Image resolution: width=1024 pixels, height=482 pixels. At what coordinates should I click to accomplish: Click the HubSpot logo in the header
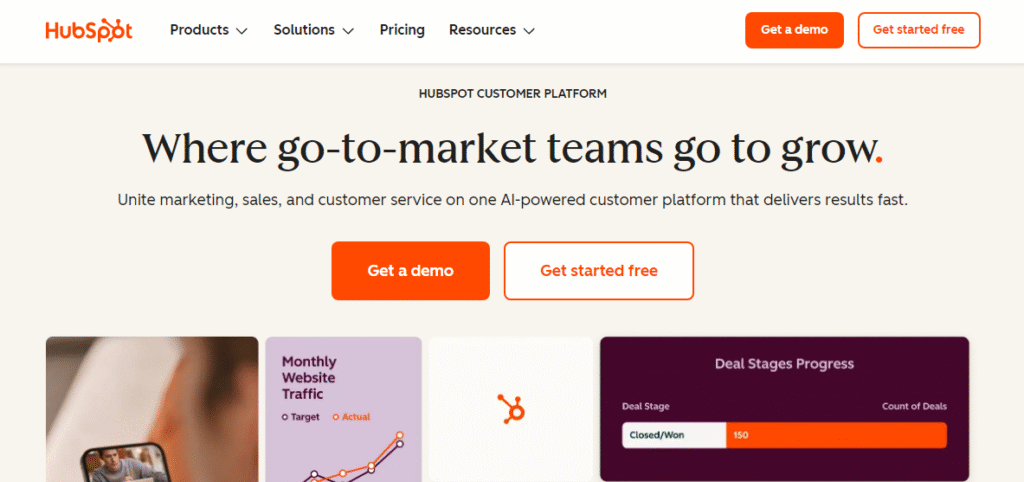point(90,30)
